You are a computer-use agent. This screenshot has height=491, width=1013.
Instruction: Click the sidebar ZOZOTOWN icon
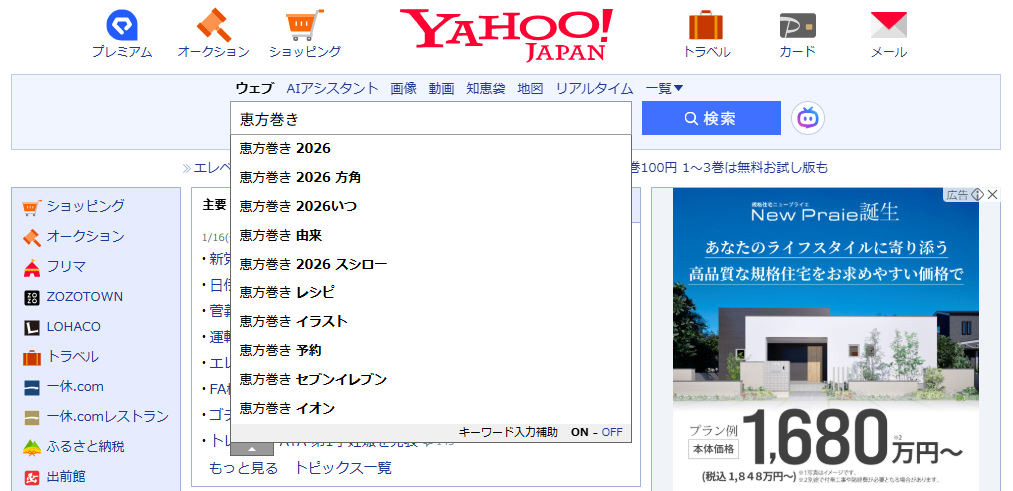(32, 297)
